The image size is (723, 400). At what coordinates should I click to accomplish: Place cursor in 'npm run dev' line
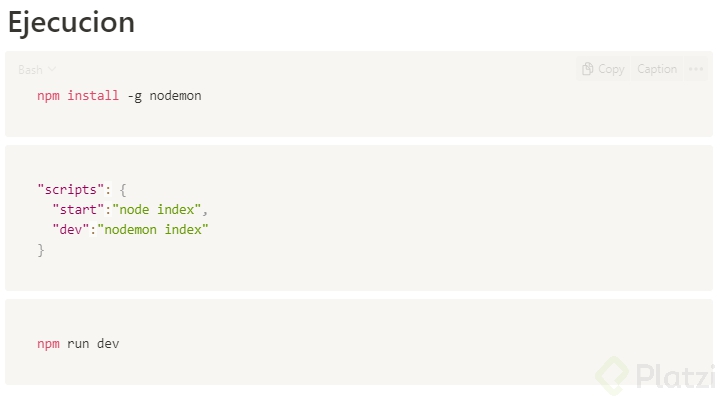coord(79,344)
